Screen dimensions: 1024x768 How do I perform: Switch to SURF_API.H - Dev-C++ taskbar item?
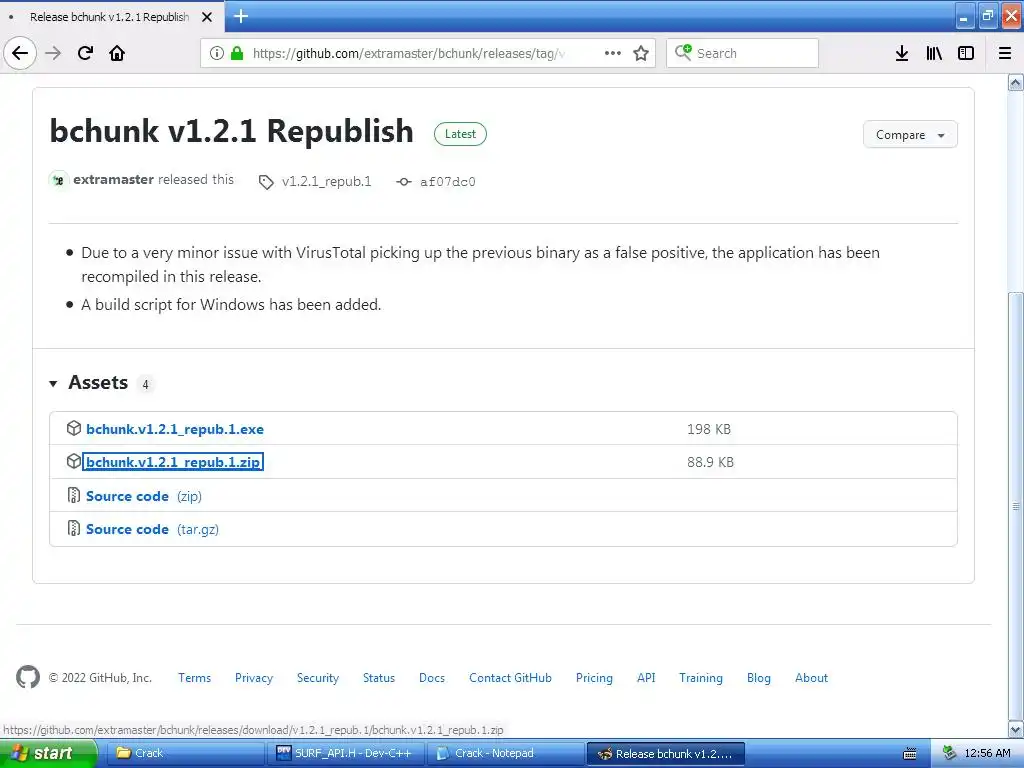[346, 753]
